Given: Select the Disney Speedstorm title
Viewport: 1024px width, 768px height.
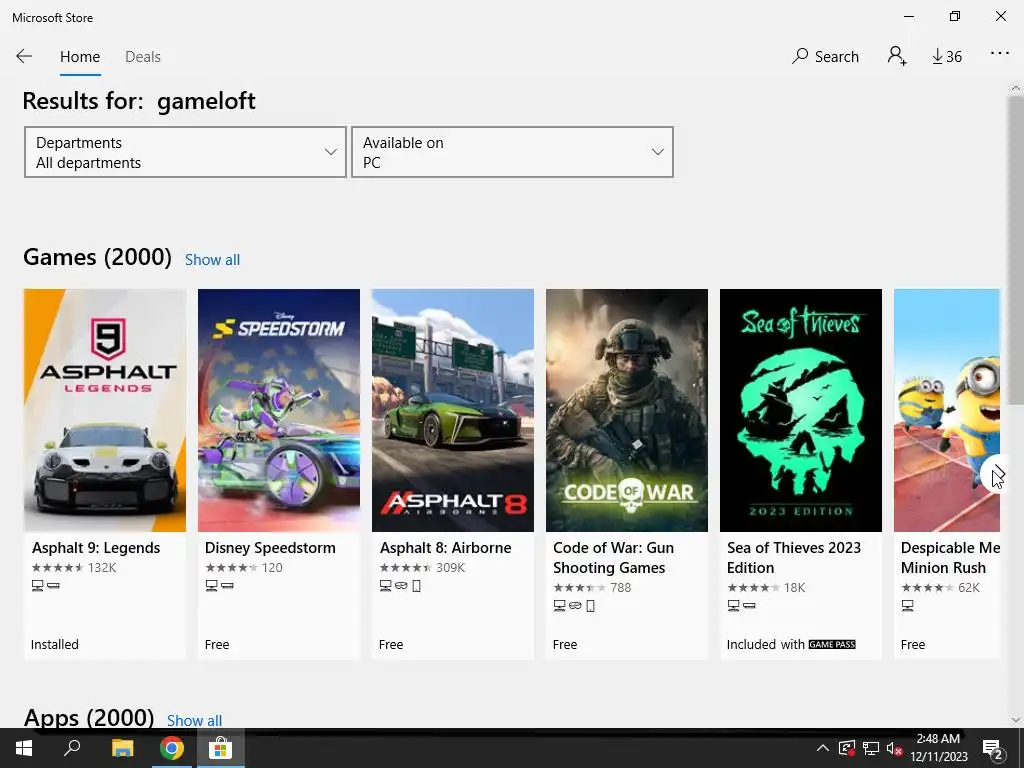Looking at the screenshot, I should click(270, 548).
